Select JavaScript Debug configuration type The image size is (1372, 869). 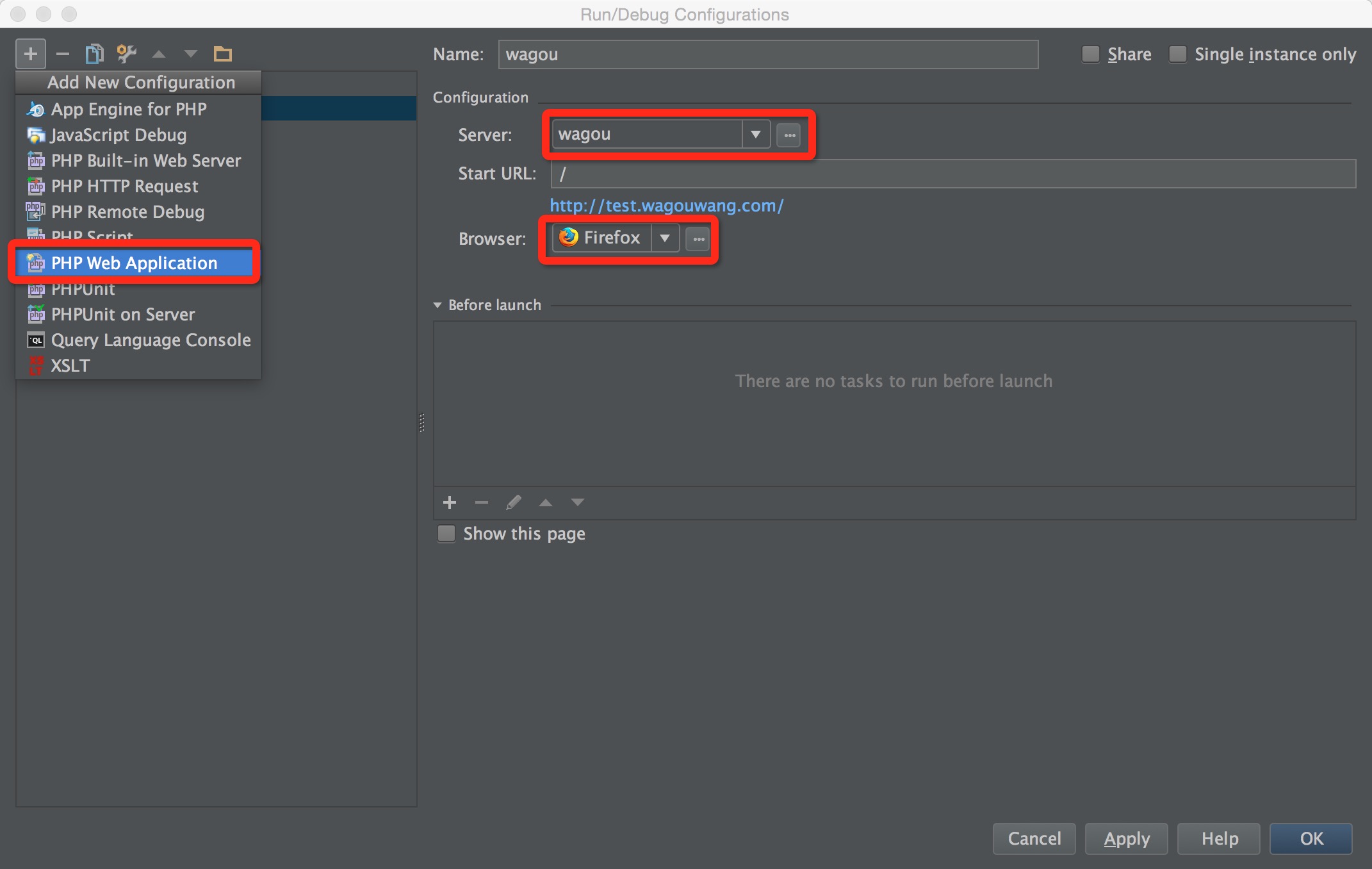pos(138,135)
